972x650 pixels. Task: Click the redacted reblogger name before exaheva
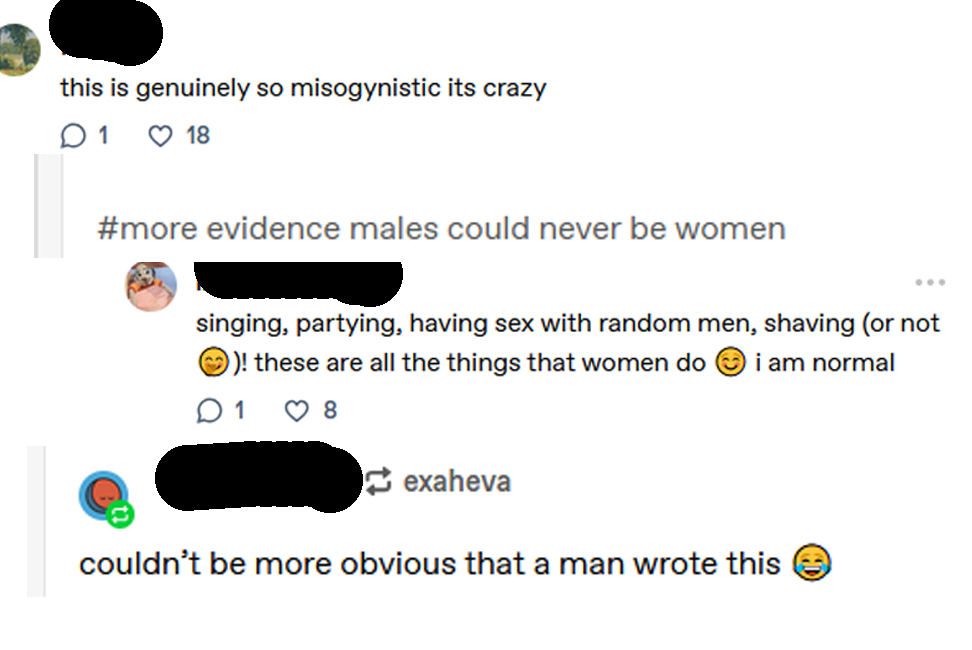coord(259,481)
